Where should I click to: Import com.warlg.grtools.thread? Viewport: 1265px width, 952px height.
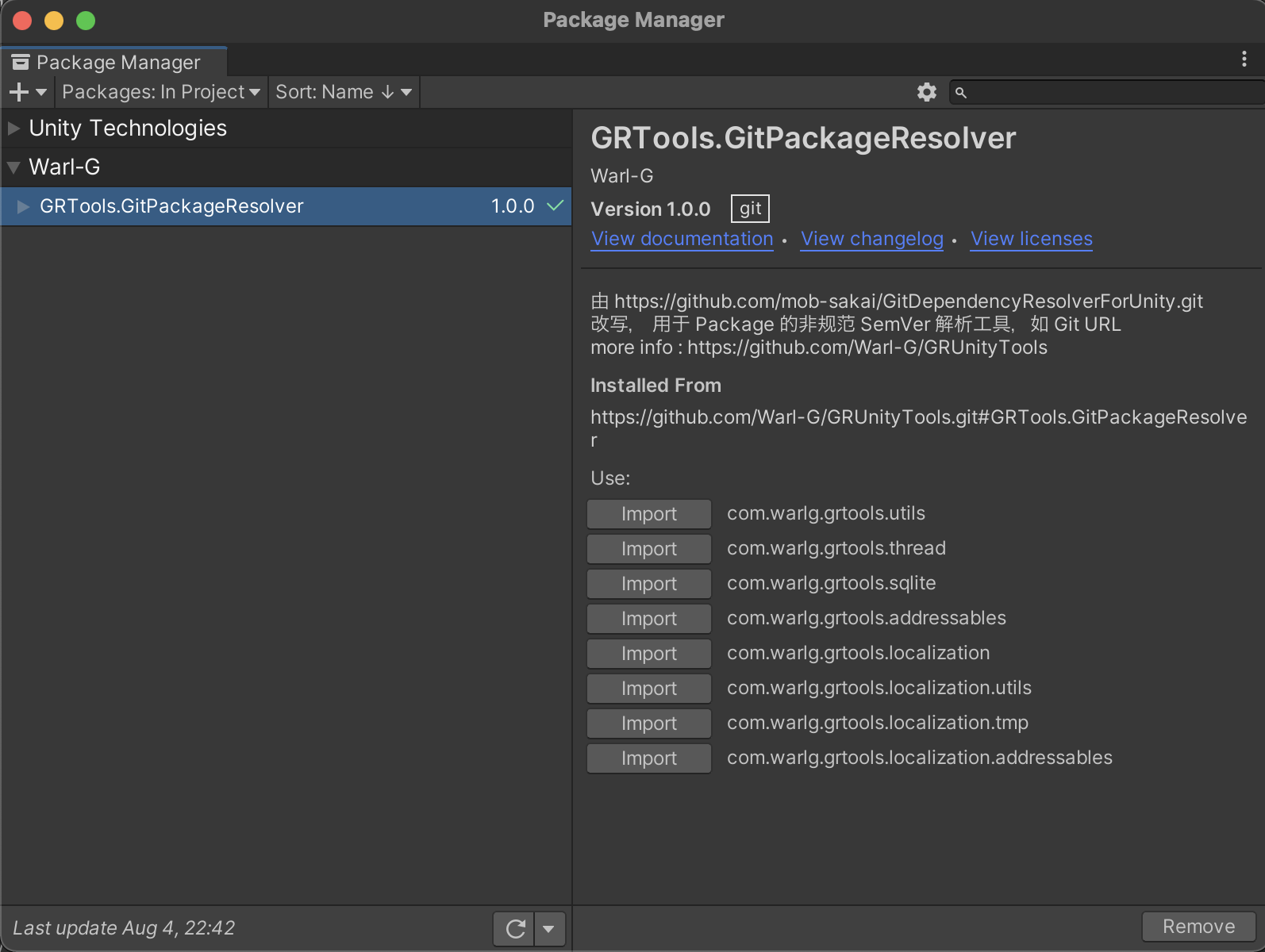[x=649, y=549]
